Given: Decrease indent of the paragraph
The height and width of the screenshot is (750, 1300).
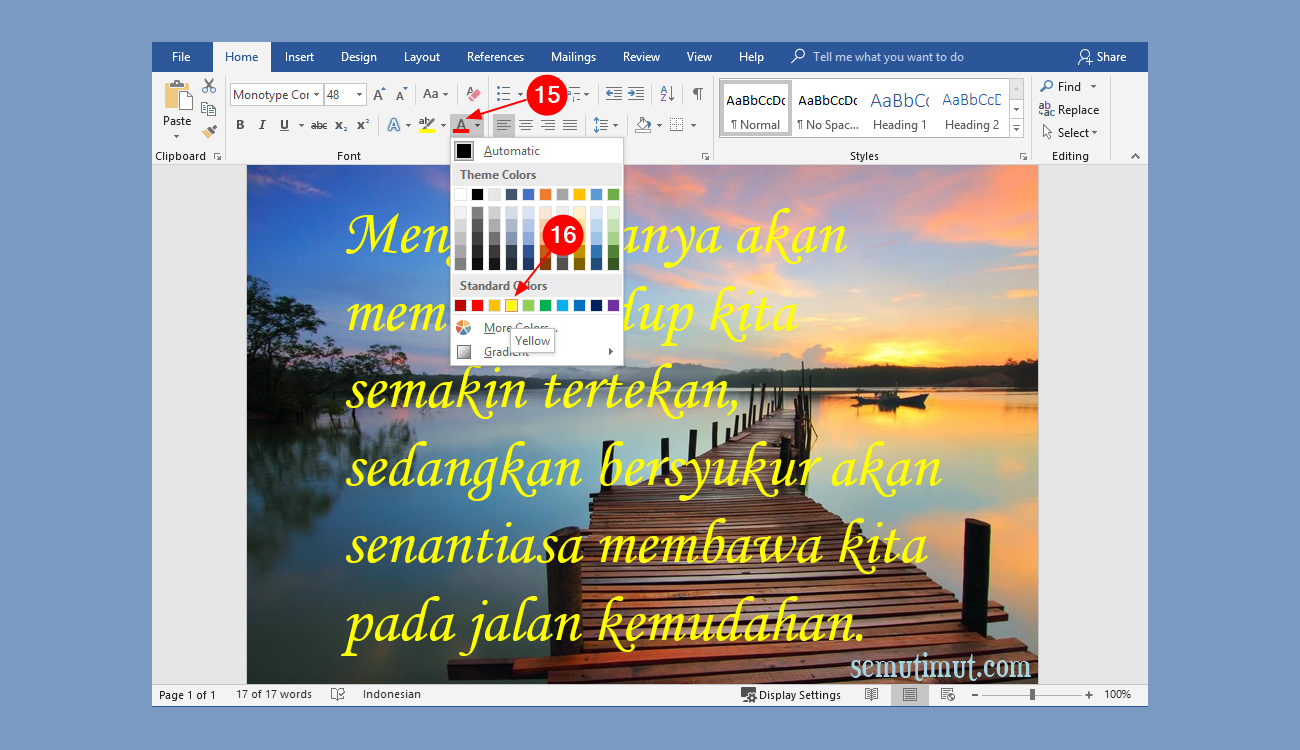Looking at the screenshot, I should pyautogui.click(x=614, y=94).
